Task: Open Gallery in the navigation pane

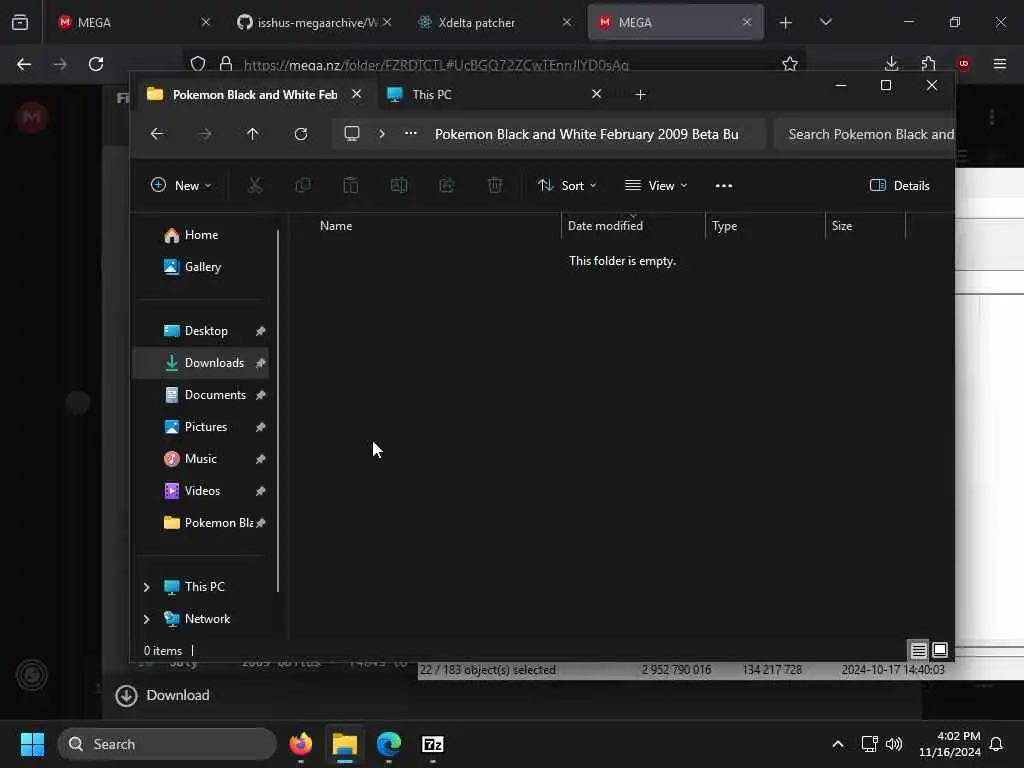Action: (202, 267)
